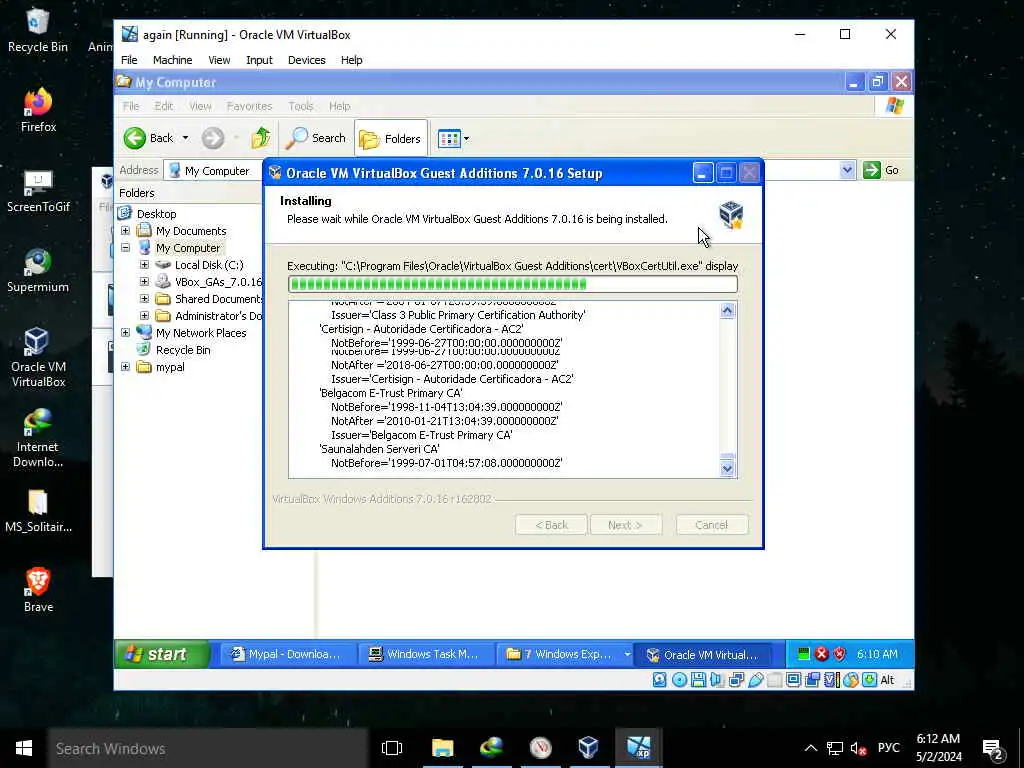Viewport: 1024px width, 768px height.
Task: Open Back button history dropdown arrow
Action: pyautogui.click(x=185, y=138)
